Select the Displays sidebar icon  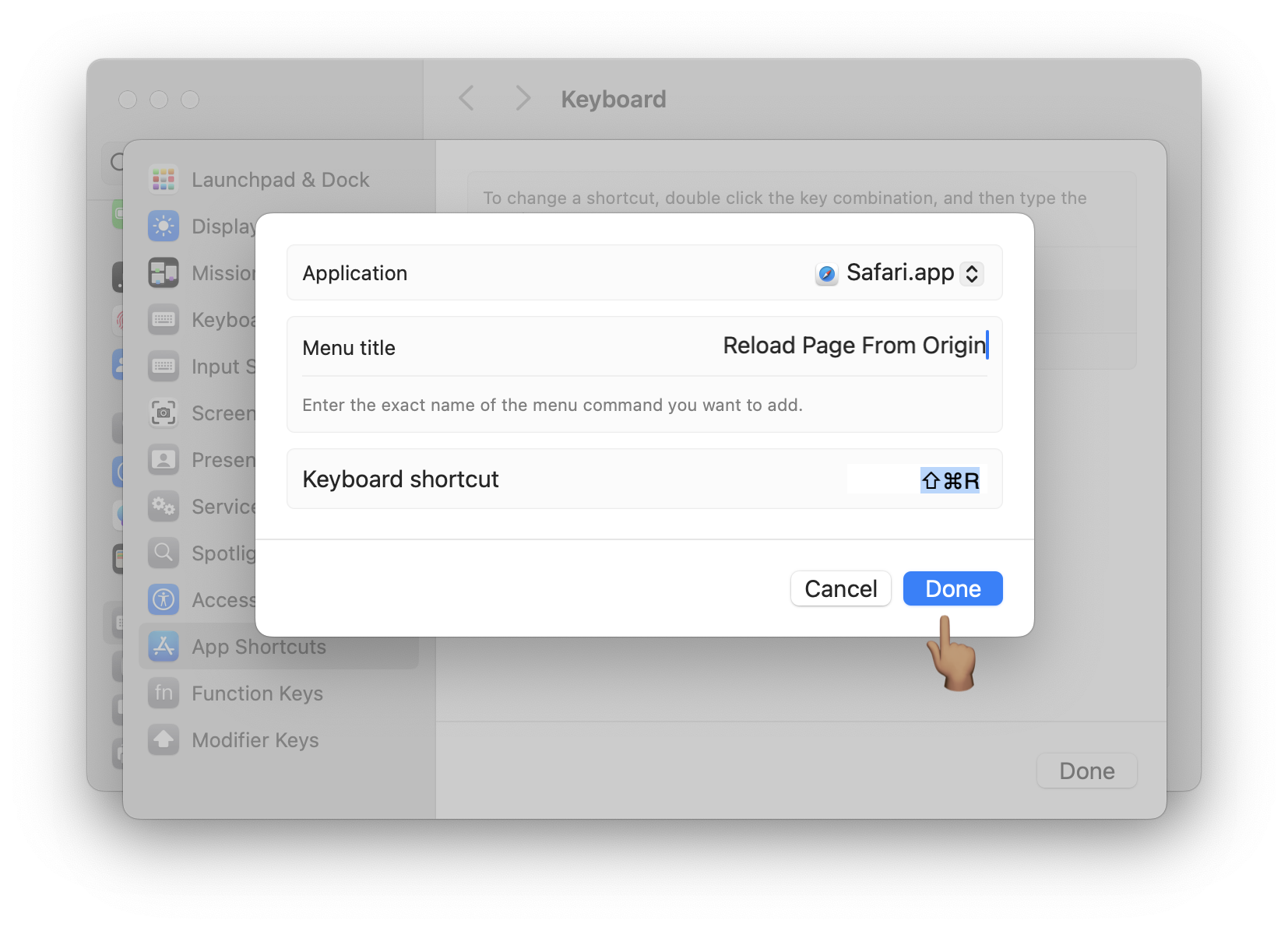[x=164, y=226]
